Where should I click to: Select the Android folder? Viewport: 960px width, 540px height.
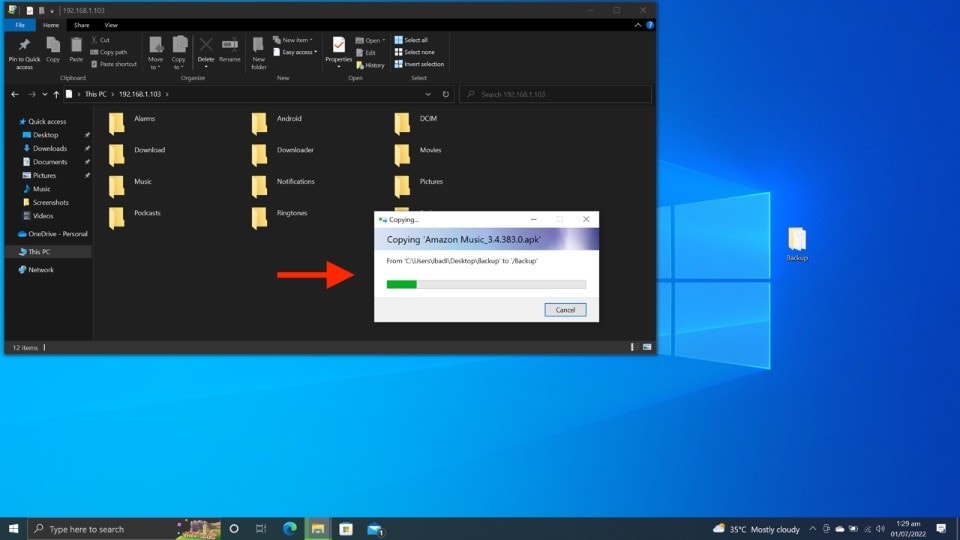click(276, 123)
